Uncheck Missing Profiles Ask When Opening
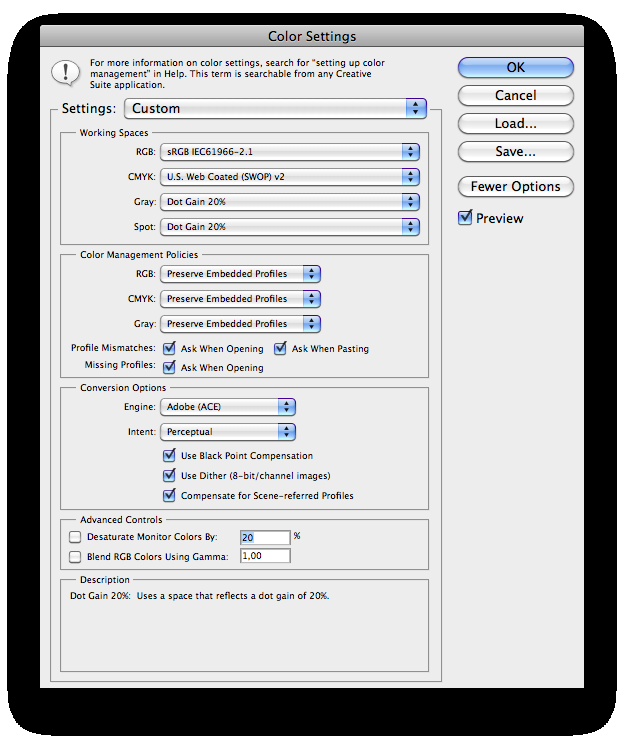Viewport: 624px width, 743px height. coord(169,367)
